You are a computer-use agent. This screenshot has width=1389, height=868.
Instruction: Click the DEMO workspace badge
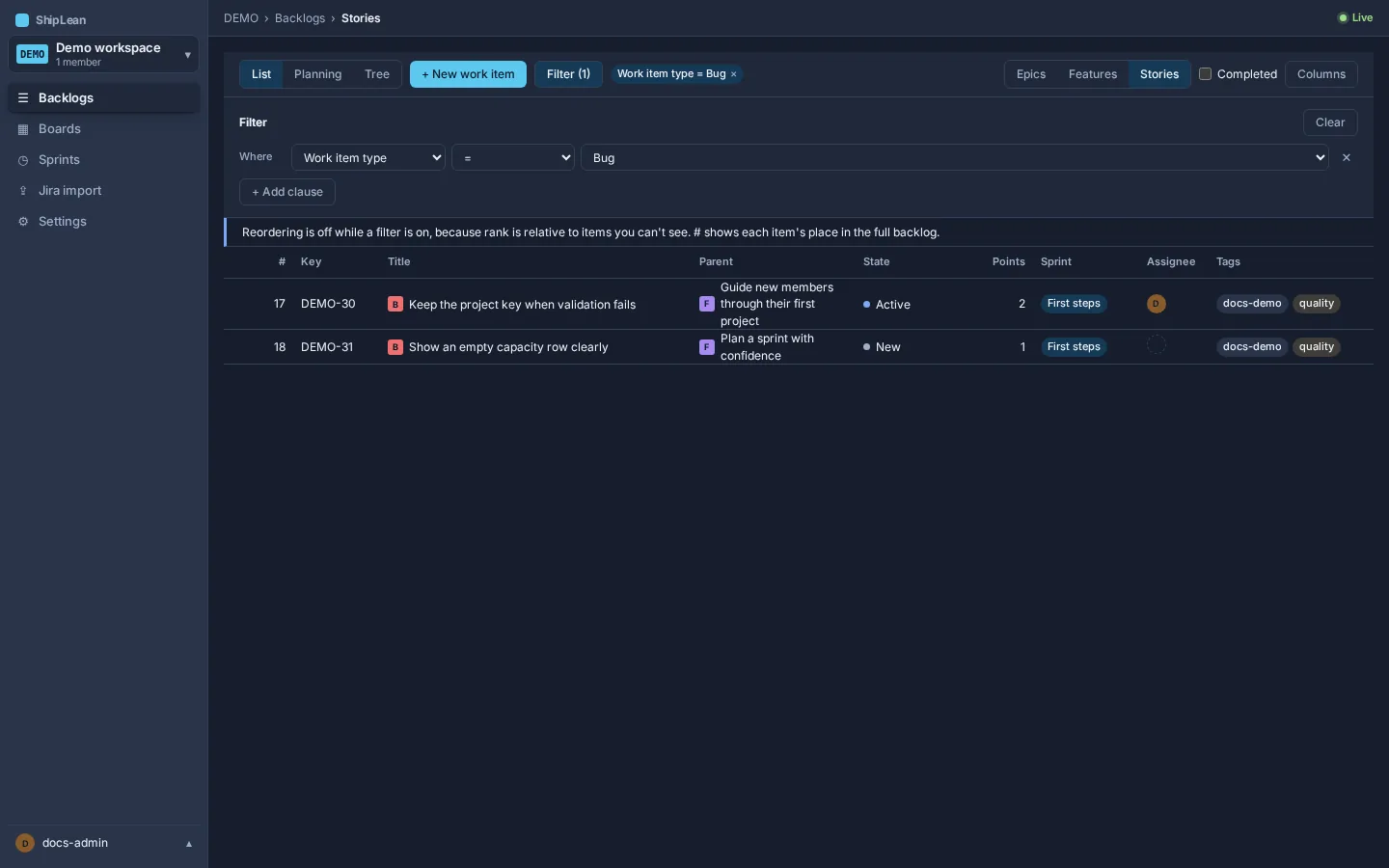click(33, 54)
